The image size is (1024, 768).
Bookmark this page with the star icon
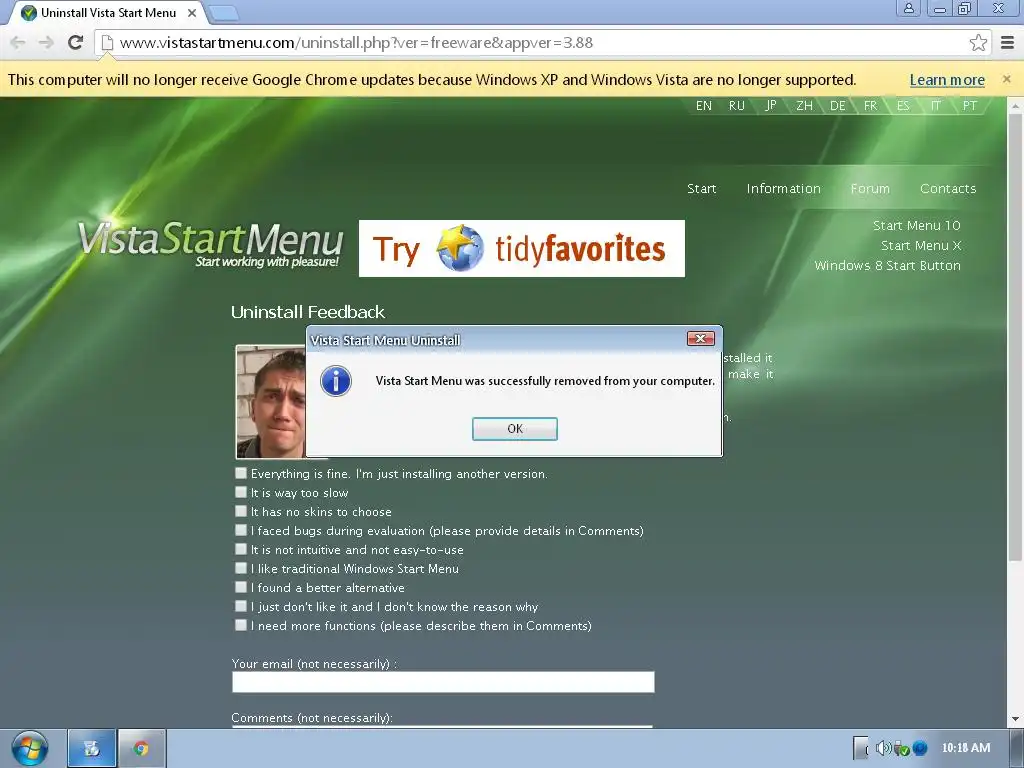978,42
